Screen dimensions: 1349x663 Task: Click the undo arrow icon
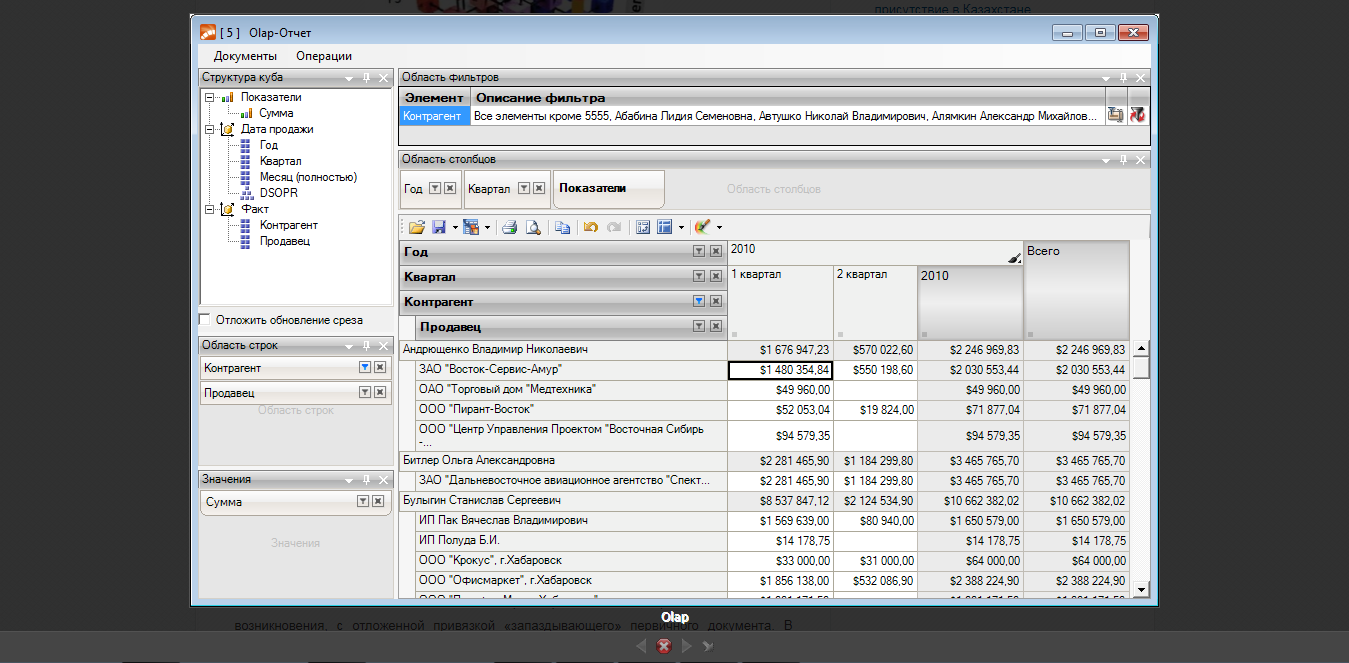(x=591, y=228)
